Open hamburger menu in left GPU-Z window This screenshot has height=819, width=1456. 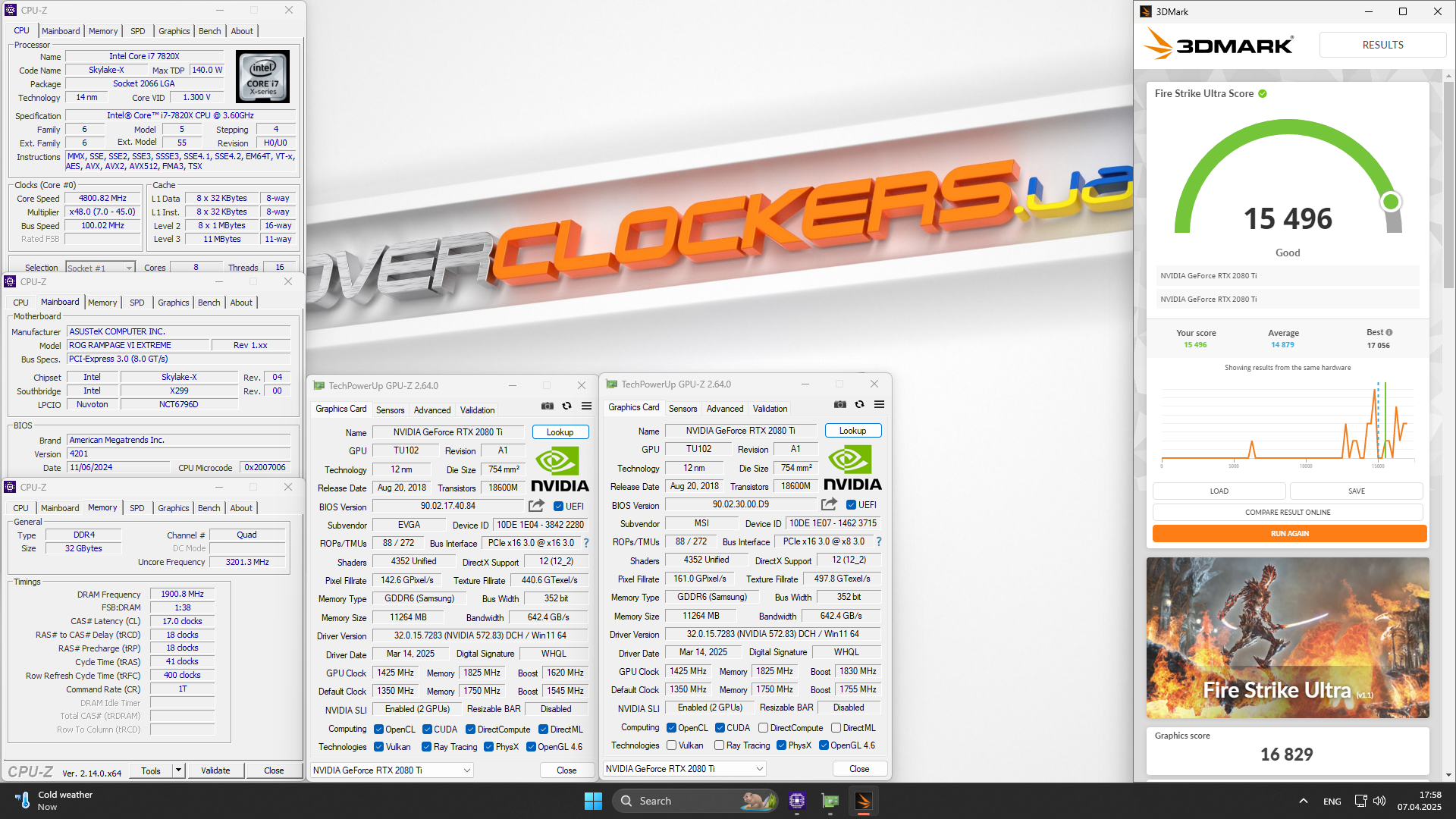pos(586,406)
